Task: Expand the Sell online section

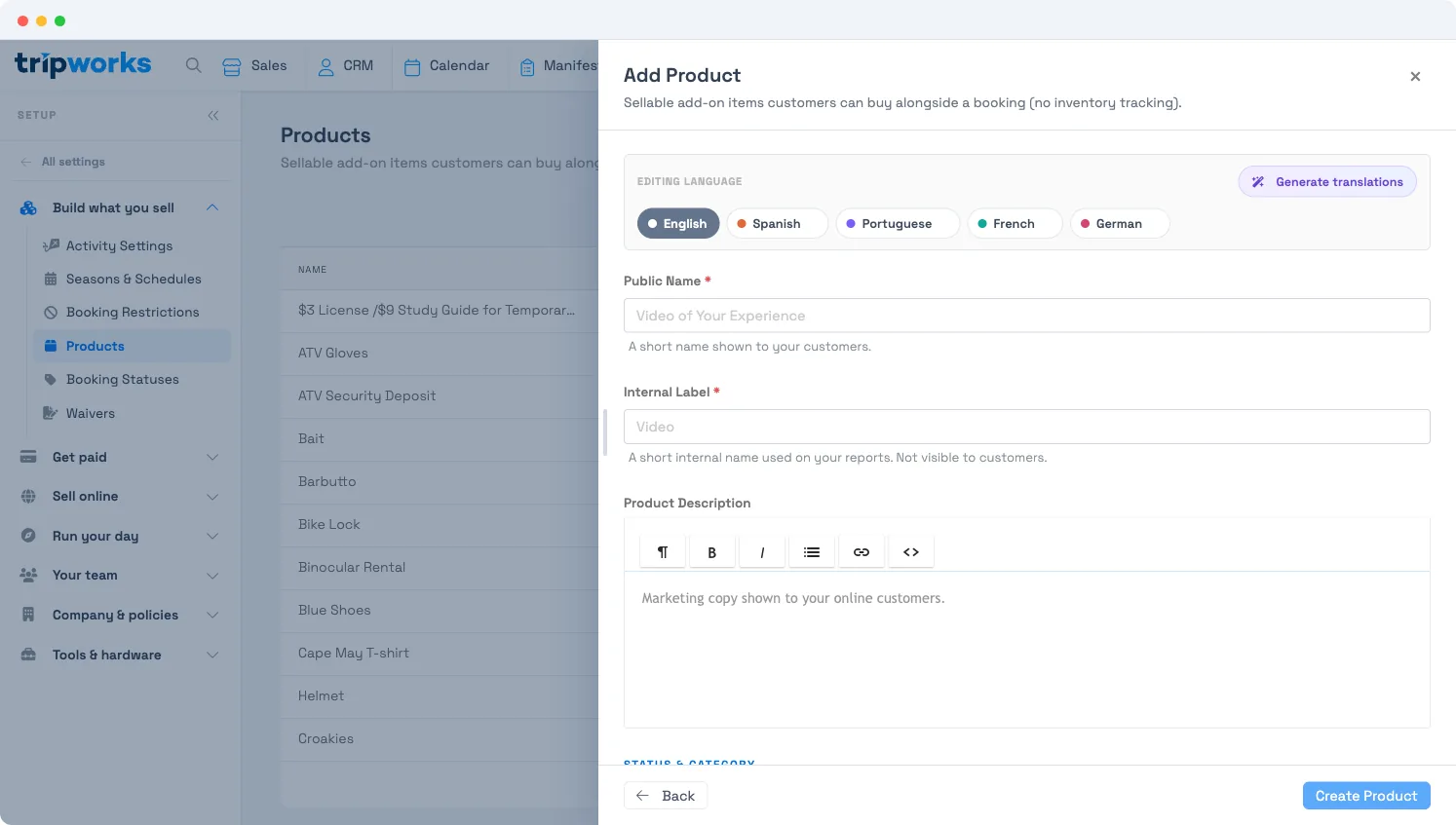Action: pyautogui.click(x=120, y=496)
